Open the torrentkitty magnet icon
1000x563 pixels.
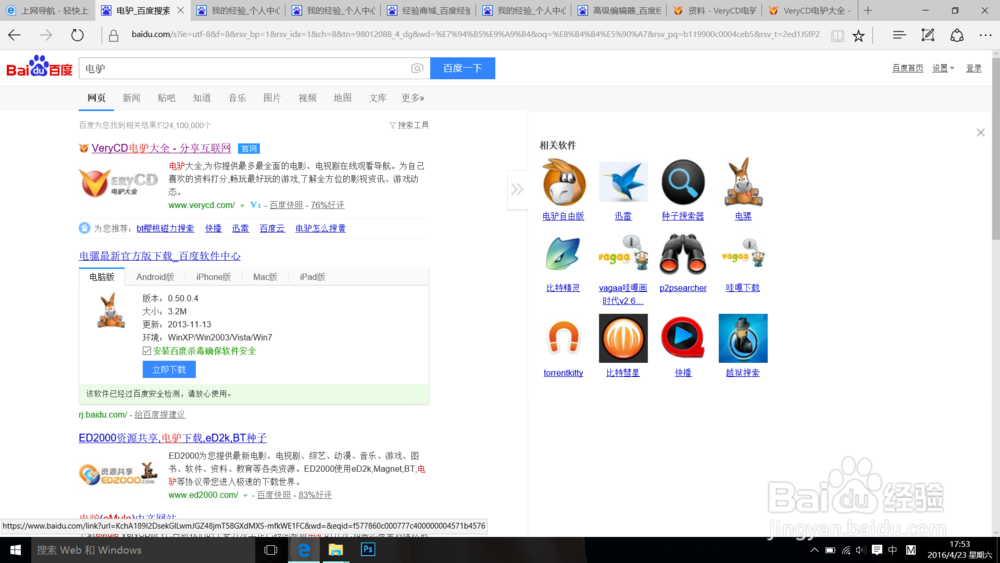[563, 338]
